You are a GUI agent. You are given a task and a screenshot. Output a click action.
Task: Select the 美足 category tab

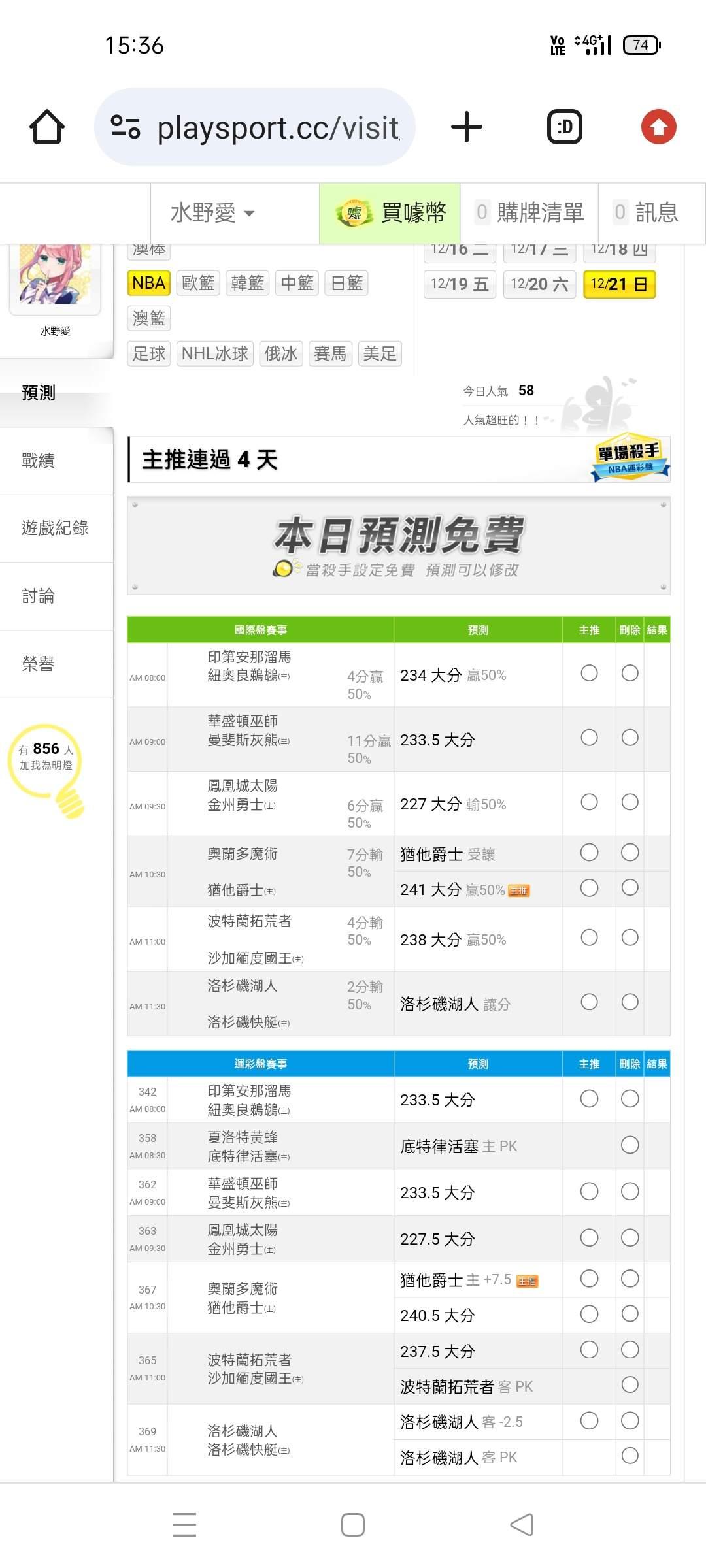[x=380, y=353]
